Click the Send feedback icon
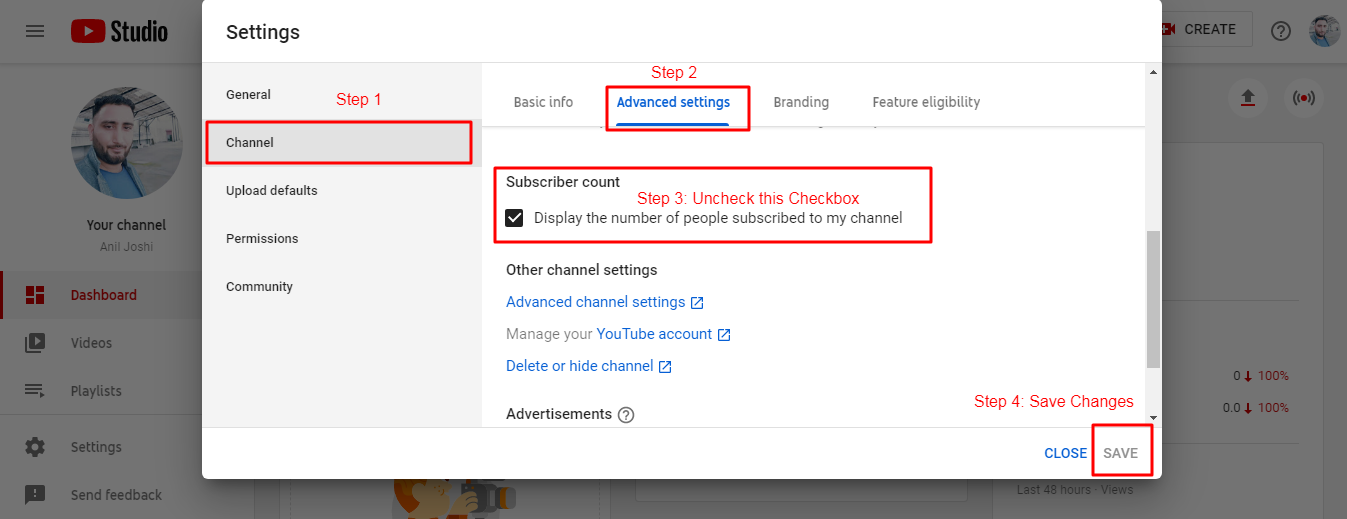This screenshot has width=1347, height=519. tap(35, 495)
